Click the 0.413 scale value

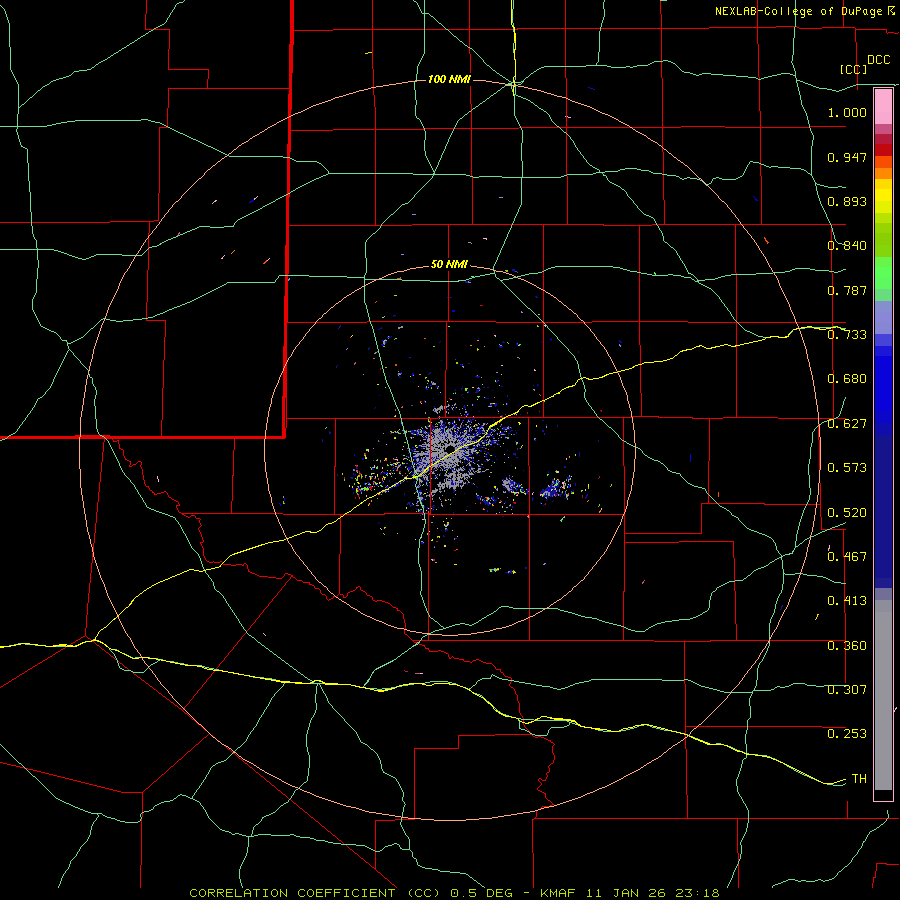tap(847, 601)
